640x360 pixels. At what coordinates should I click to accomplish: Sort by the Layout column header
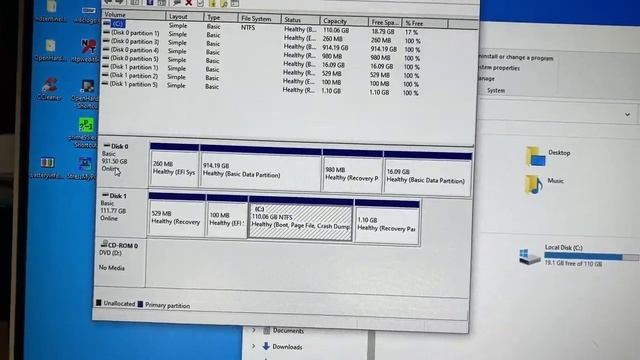184,16
